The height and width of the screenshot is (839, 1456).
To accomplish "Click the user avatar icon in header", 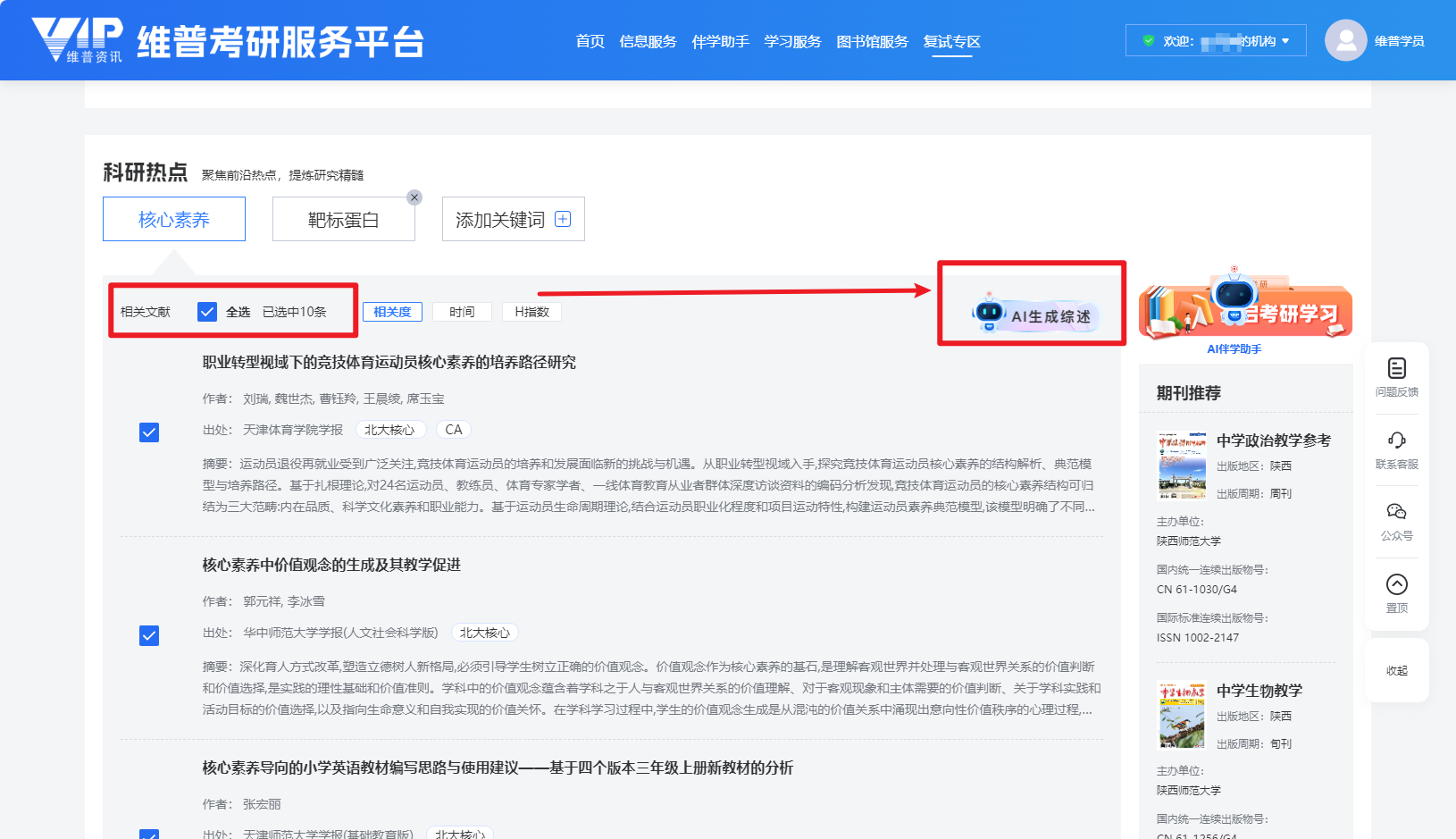I will click(1345, 40).
